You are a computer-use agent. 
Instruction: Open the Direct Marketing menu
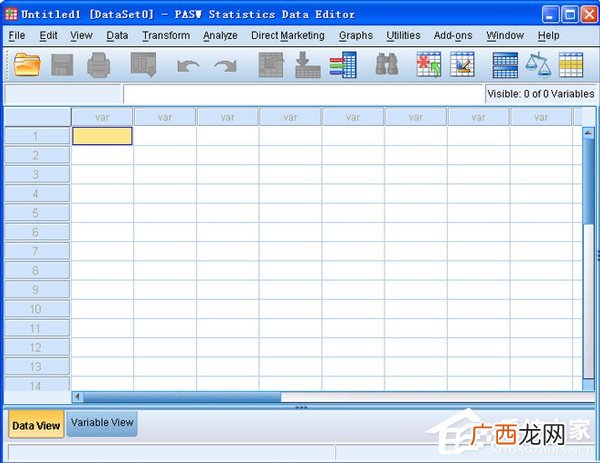coord(288,36)
